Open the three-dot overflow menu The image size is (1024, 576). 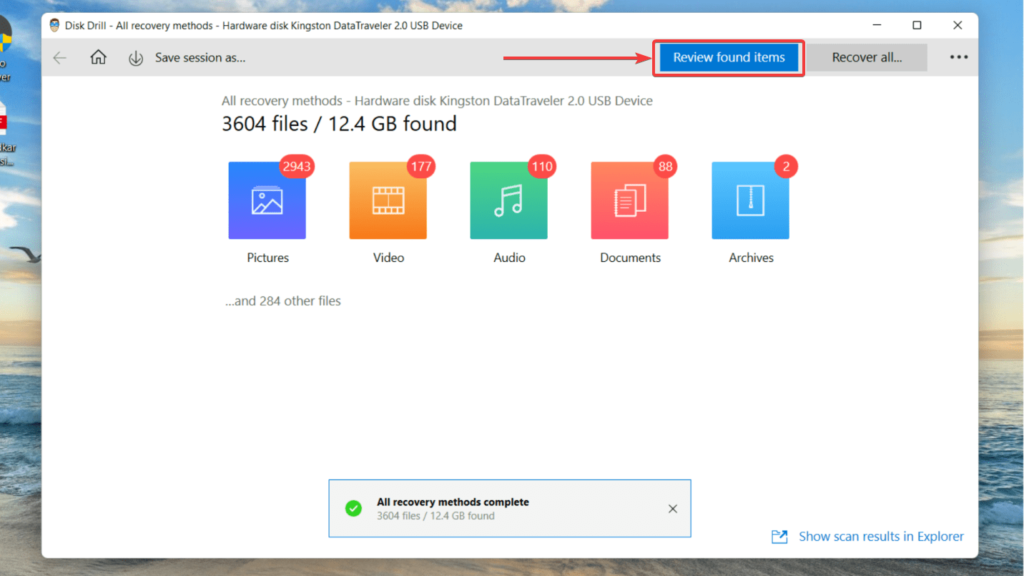[x=958, y=57]
